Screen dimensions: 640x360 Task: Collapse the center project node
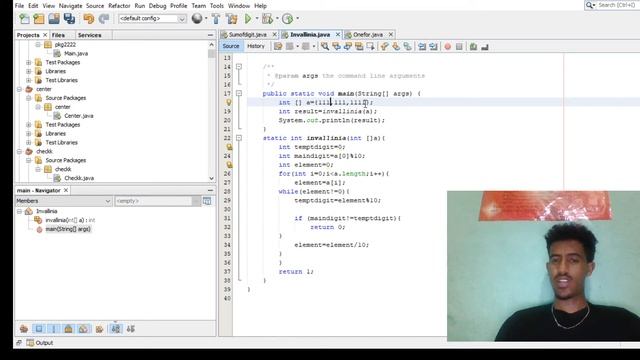[19, 89]
